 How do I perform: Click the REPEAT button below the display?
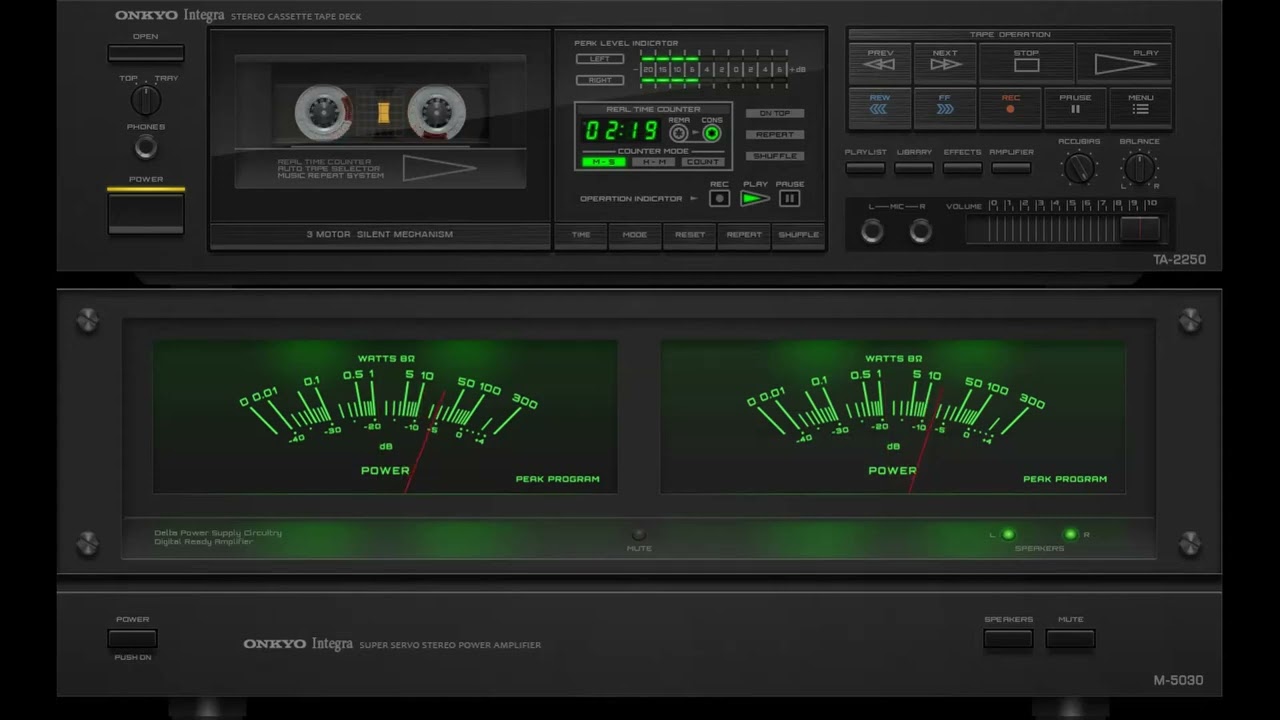(x=744, y=235)
